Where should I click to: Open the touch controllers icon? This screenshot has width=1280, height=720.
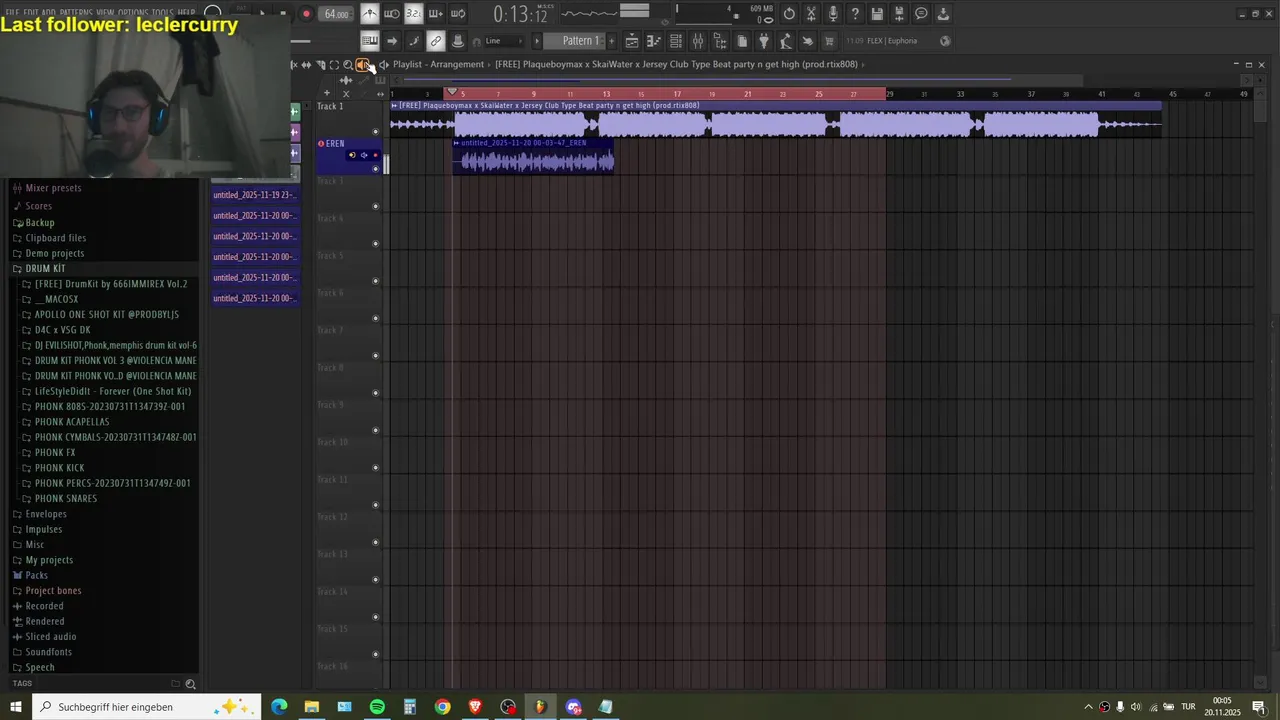point(808,41)
